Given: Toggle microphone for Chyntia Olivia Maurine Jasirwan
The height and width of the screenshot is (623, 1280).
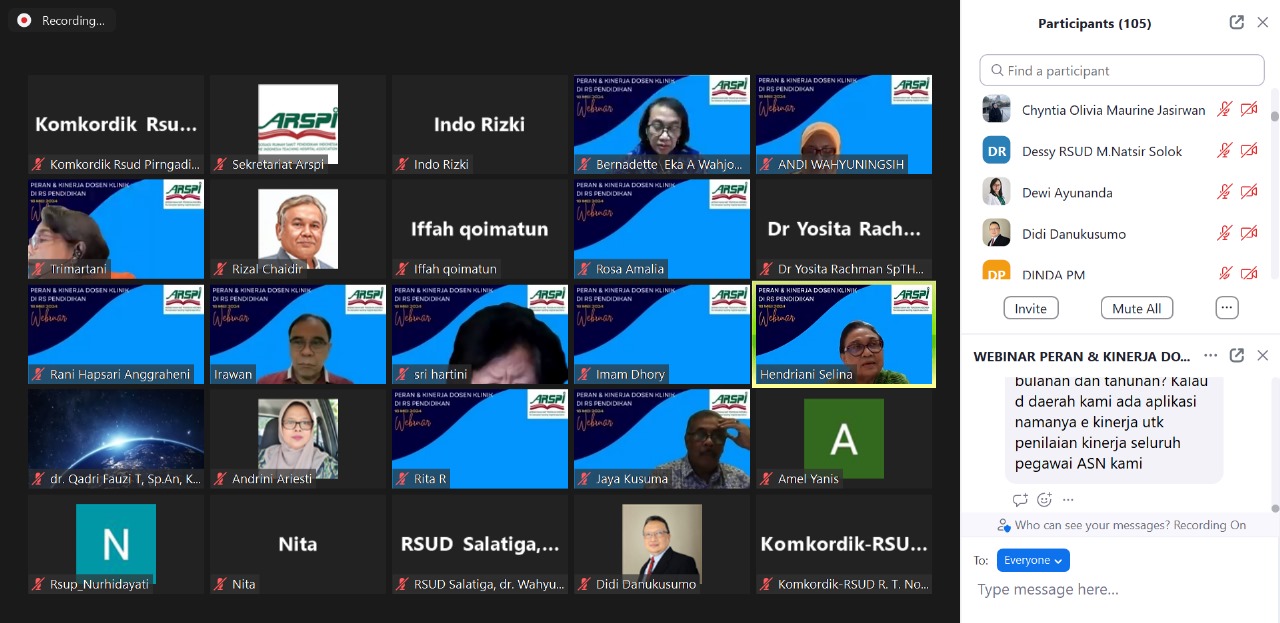Looking at the screenshot, I should coord(1224,110).
